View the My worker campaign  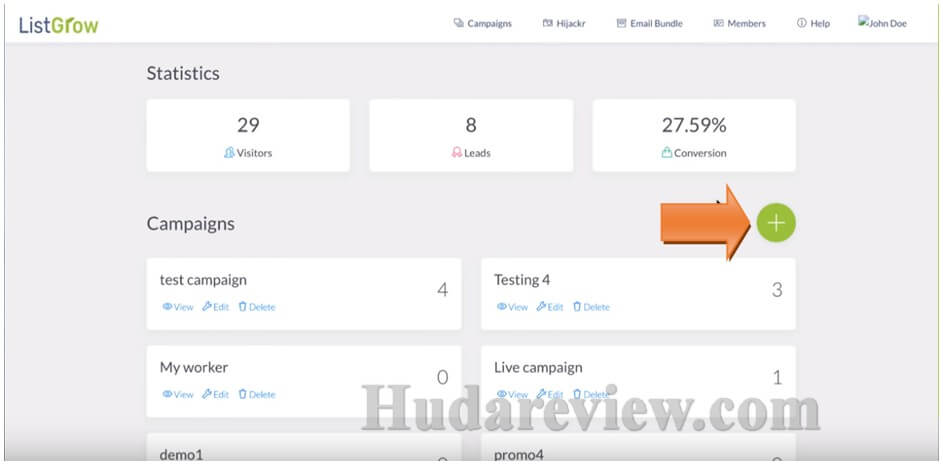coord(177,395)
